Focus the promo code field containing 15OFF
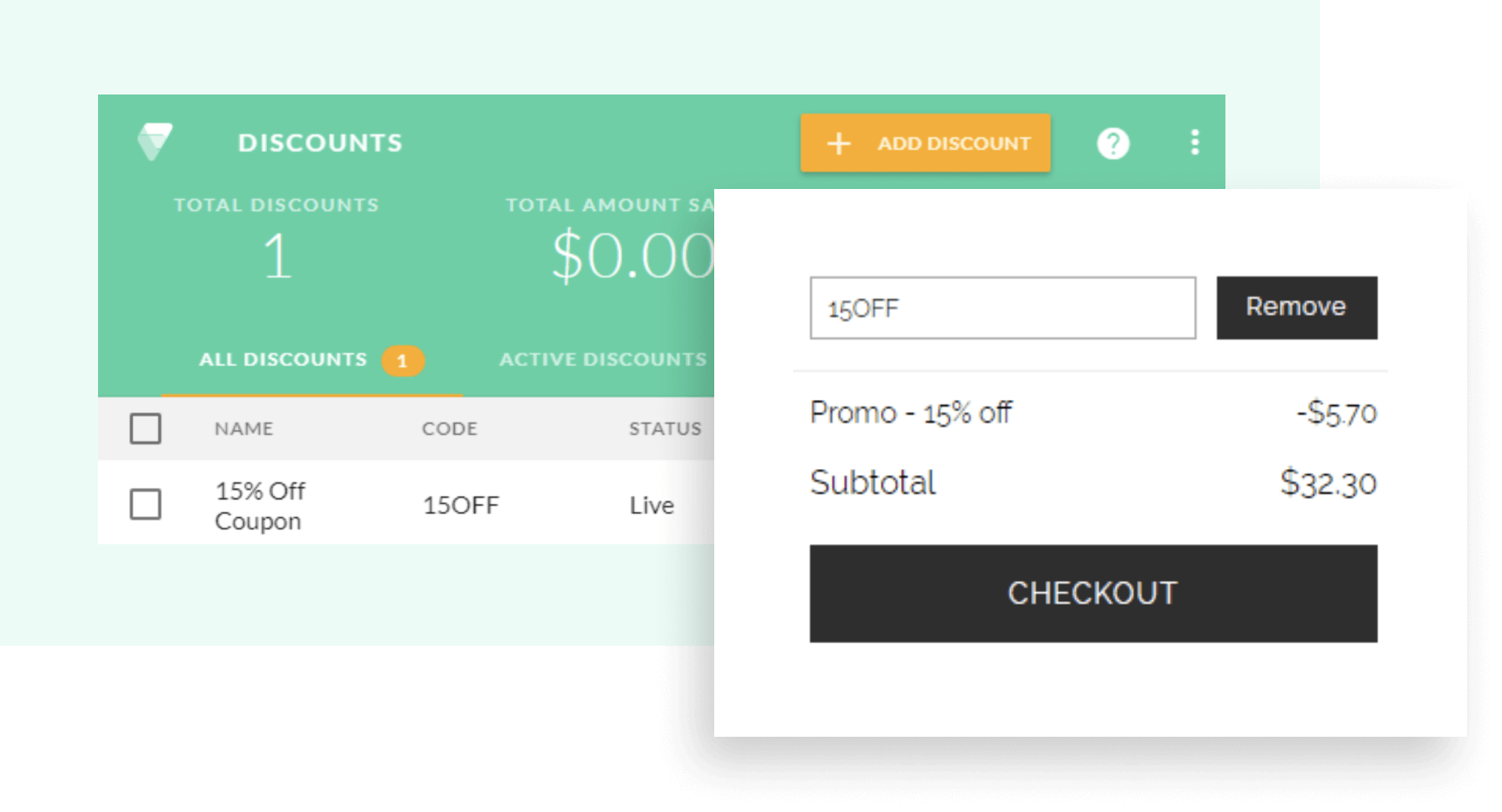 [x=1002, y=308]
